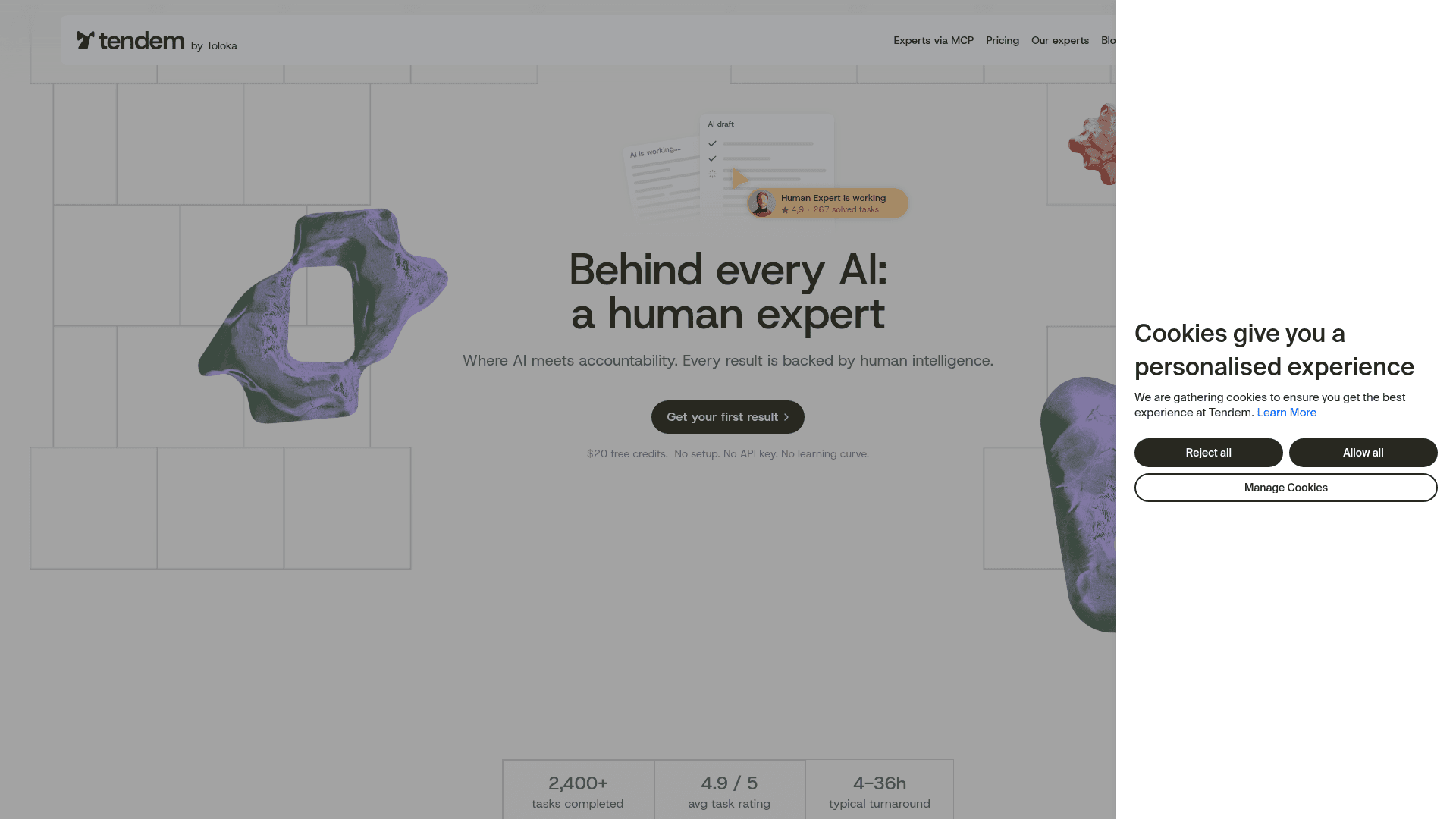The width and height of the screenshot is (1456, 819).
Task: Go to Our experts page
Action: 1060,40
